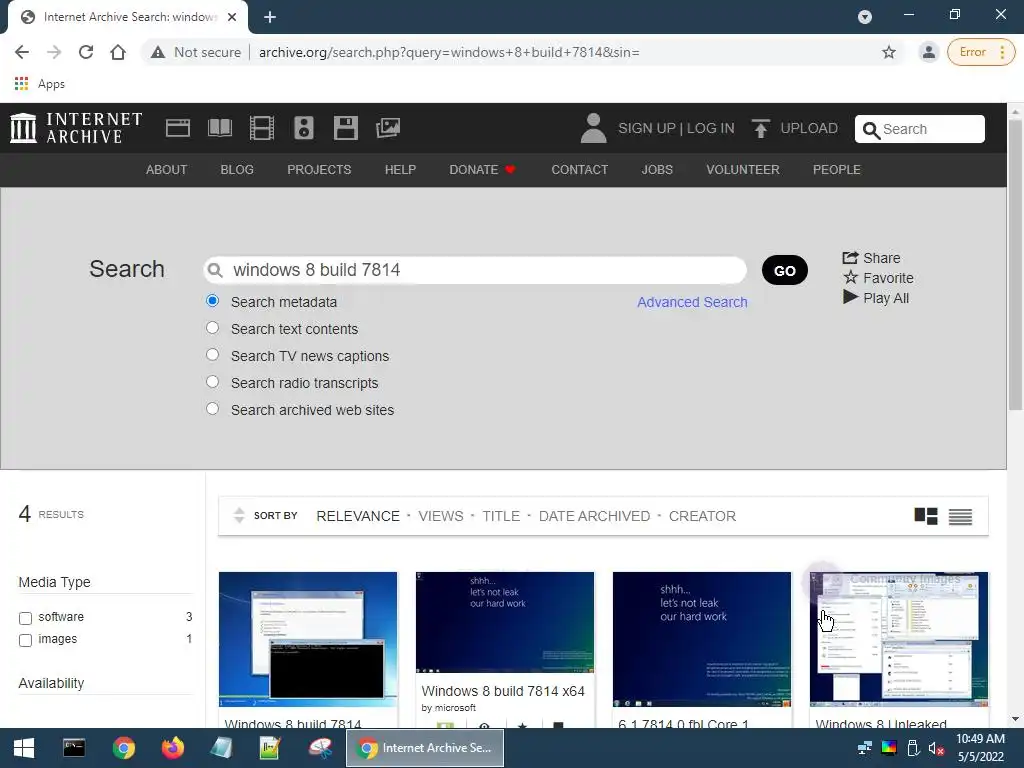Bookmark this page with the star icon

point(888,52)
